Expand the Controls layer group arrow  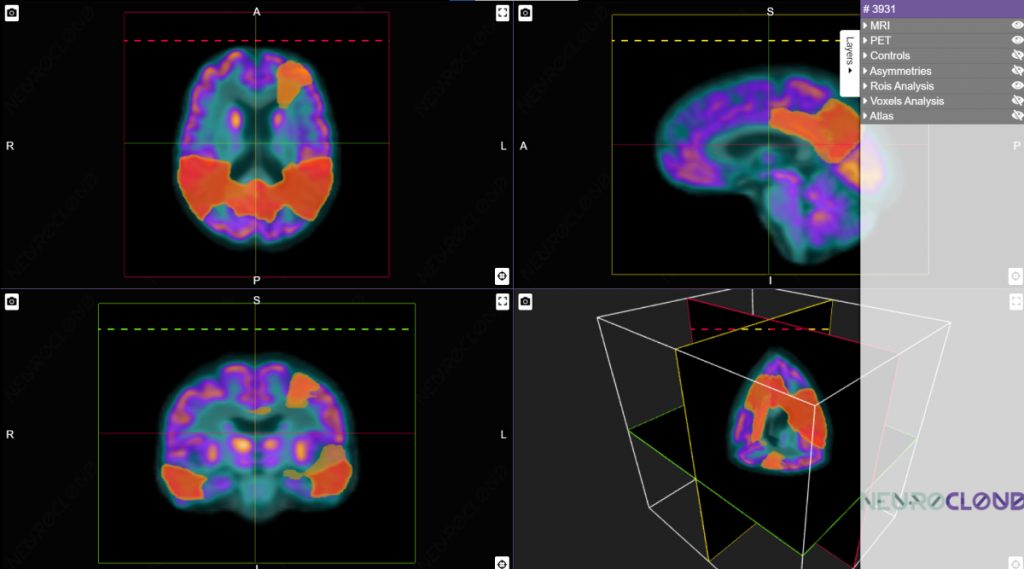pyautogui.click(x=865, y=56)
